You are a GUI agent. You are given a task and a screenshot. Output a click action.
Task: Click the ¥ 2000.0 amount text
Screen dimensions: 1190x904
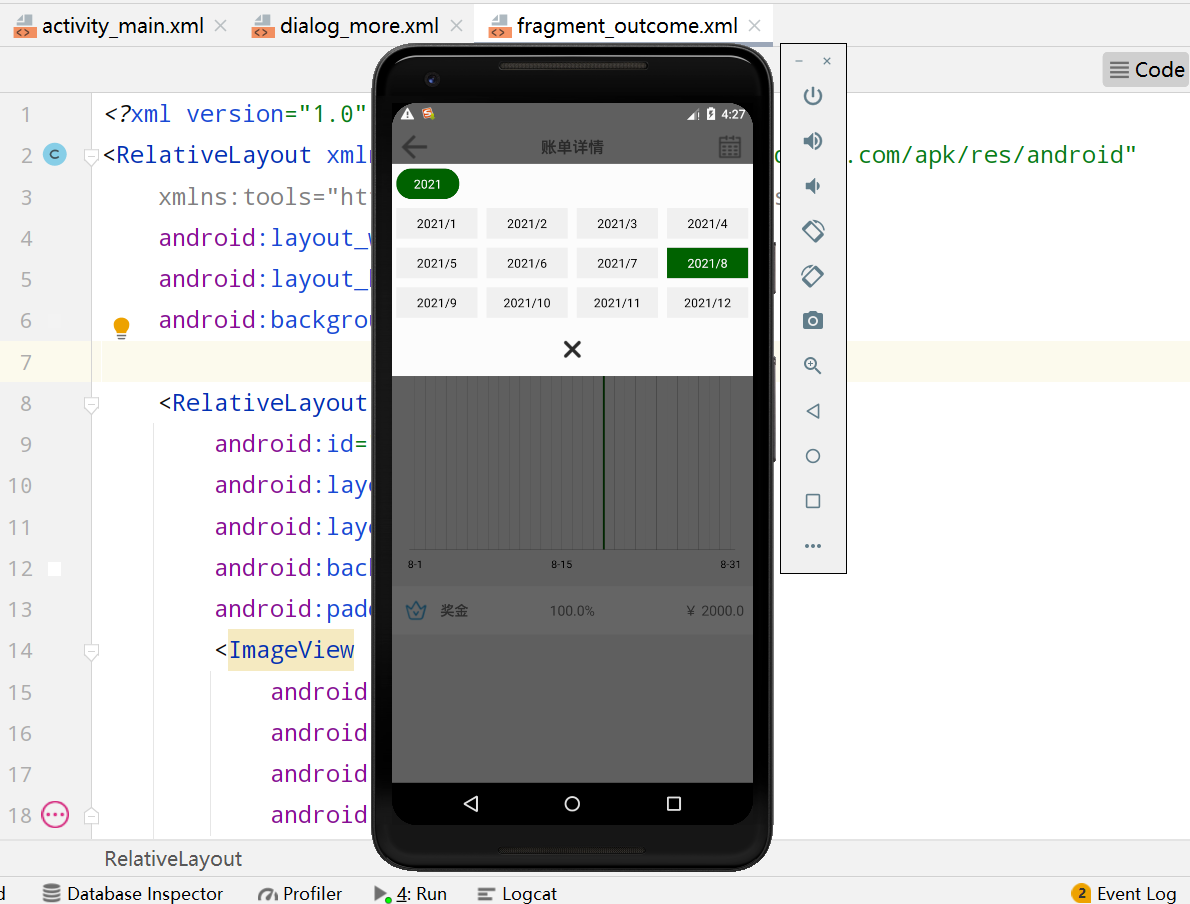coord(715,610)
